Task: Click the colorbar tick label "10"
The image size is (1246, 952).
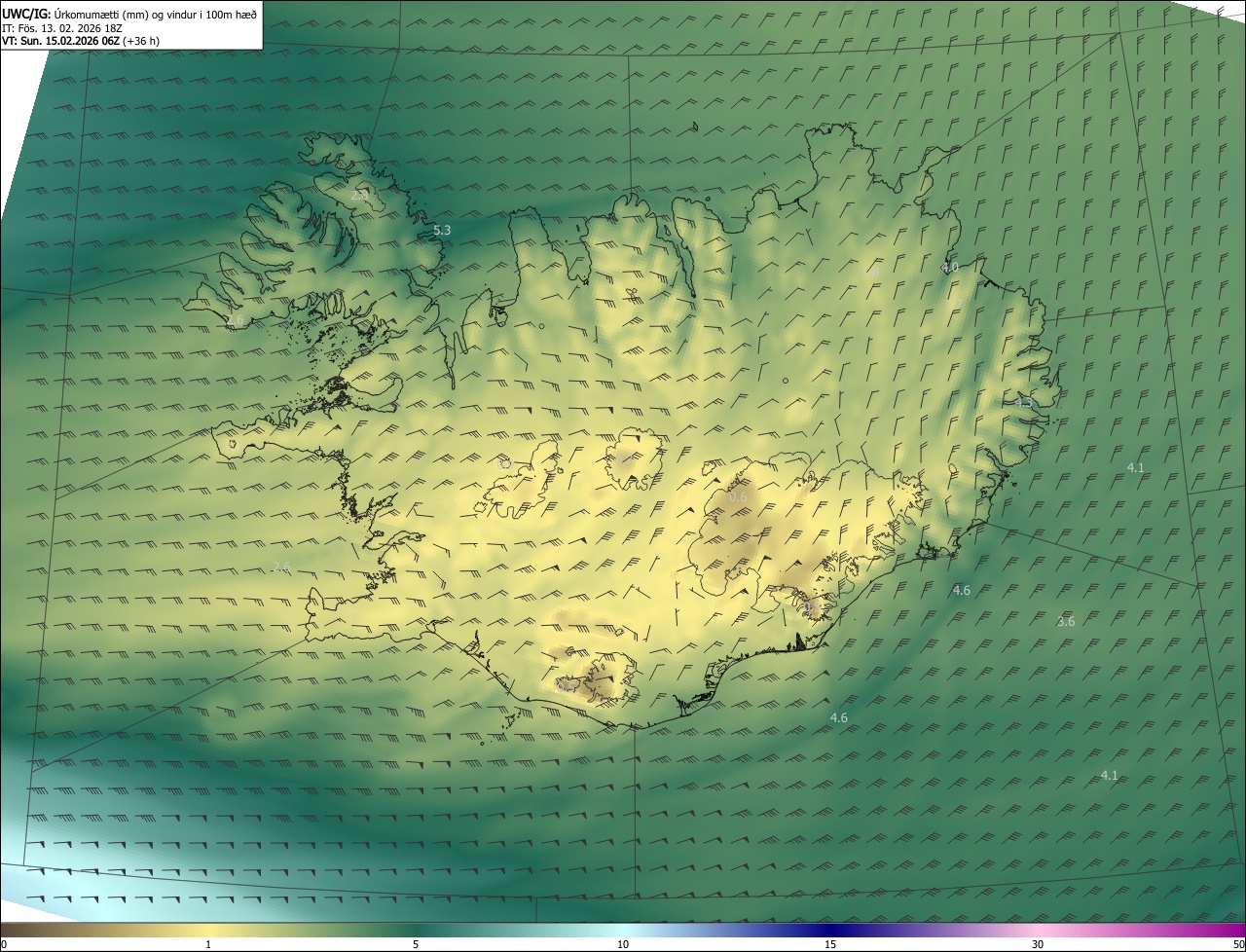Action: (623, 945)
